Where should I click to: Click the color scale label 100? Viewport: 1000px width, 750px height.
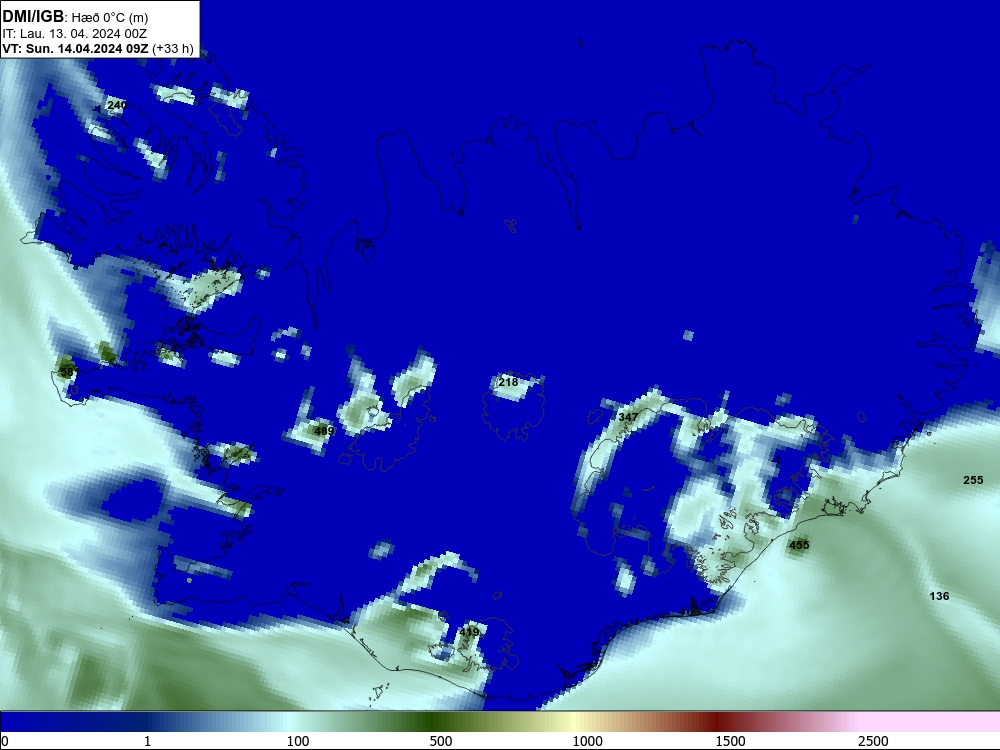point(298,741)
